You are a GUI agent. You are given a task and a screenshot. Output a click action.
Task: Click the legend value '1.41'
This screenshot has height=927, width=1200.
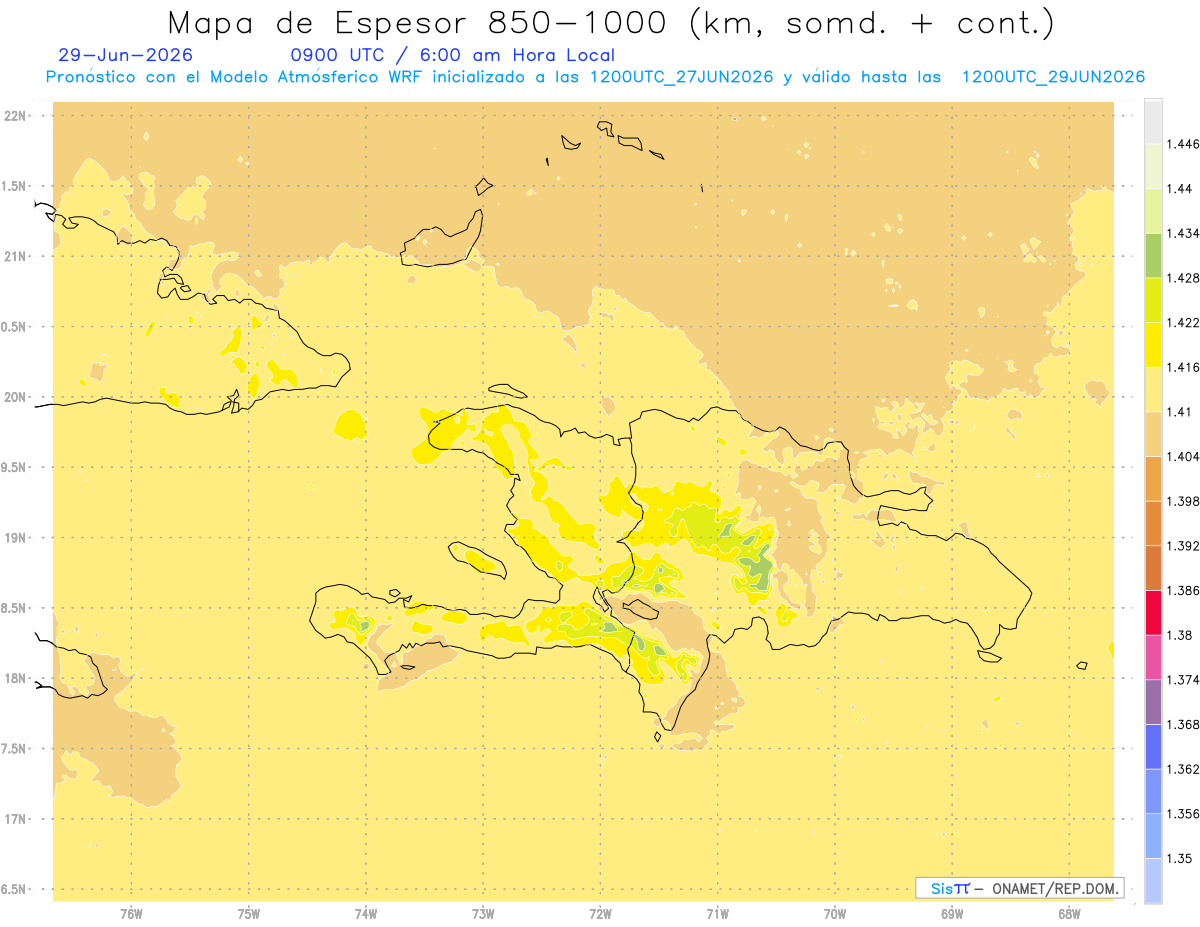point(1179,411)
